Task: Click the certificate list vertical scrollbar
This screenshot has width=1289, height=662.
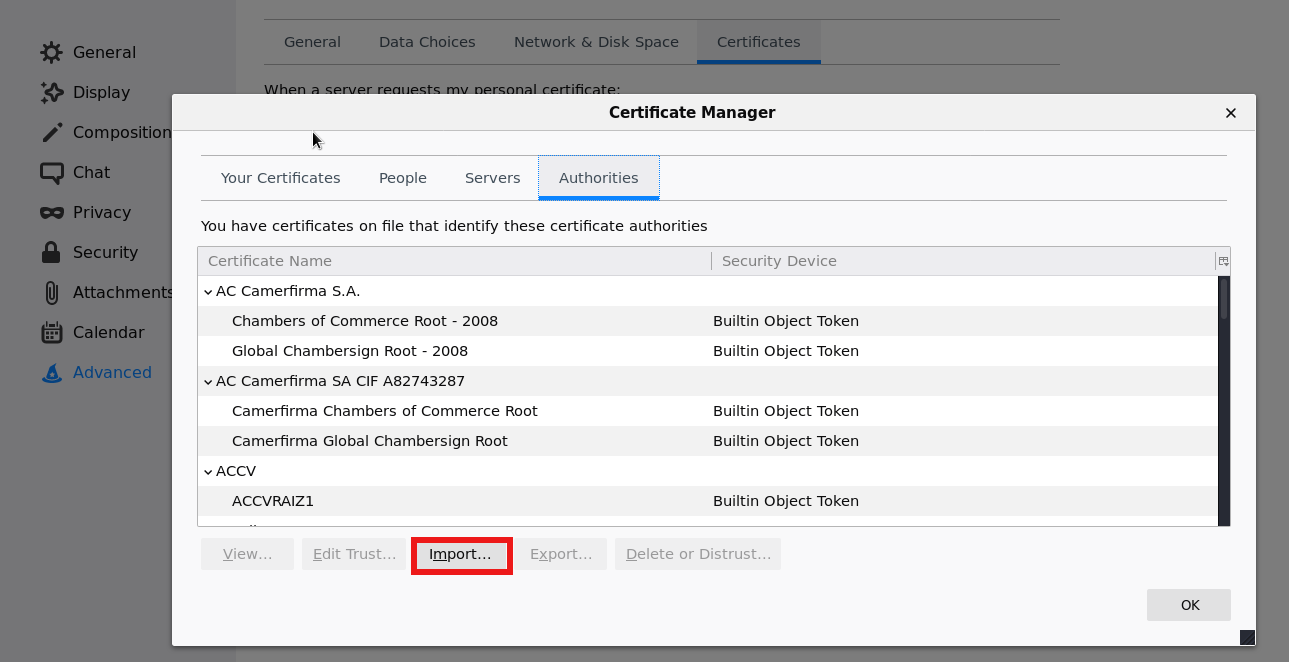Action: (1223, 400)
